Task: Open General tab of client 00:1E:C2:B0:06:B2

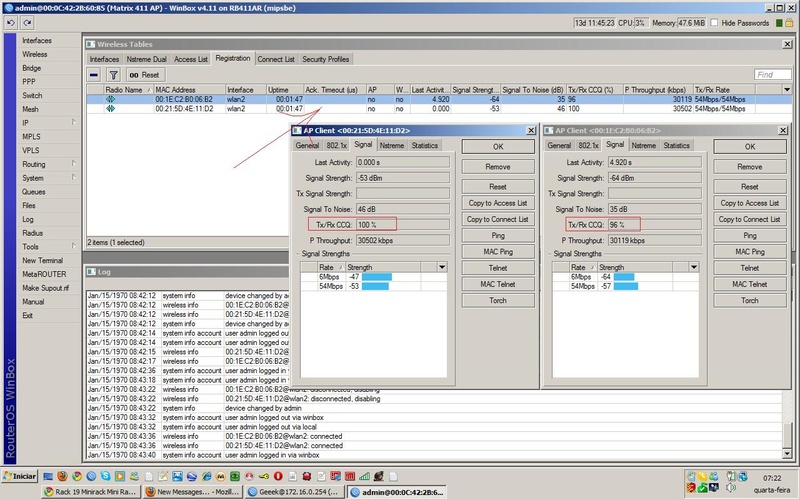Action: tap(559, 145)
